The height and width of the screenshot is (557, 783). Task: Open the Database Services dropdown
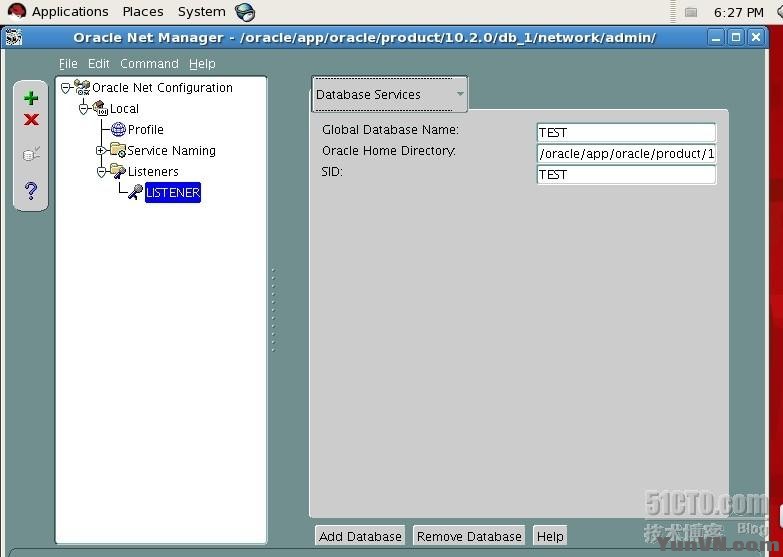389,94
